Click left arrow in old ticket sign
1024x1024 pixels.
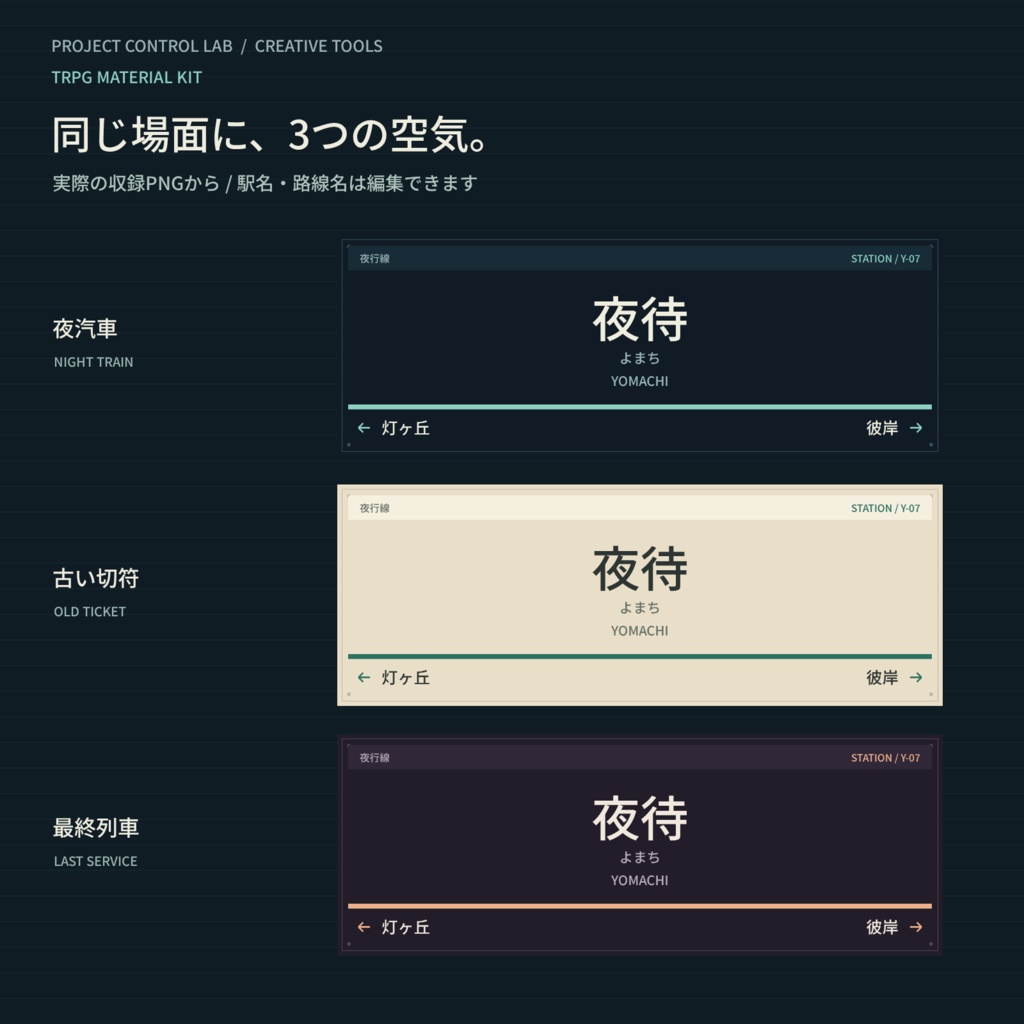(x=364, y=677)
